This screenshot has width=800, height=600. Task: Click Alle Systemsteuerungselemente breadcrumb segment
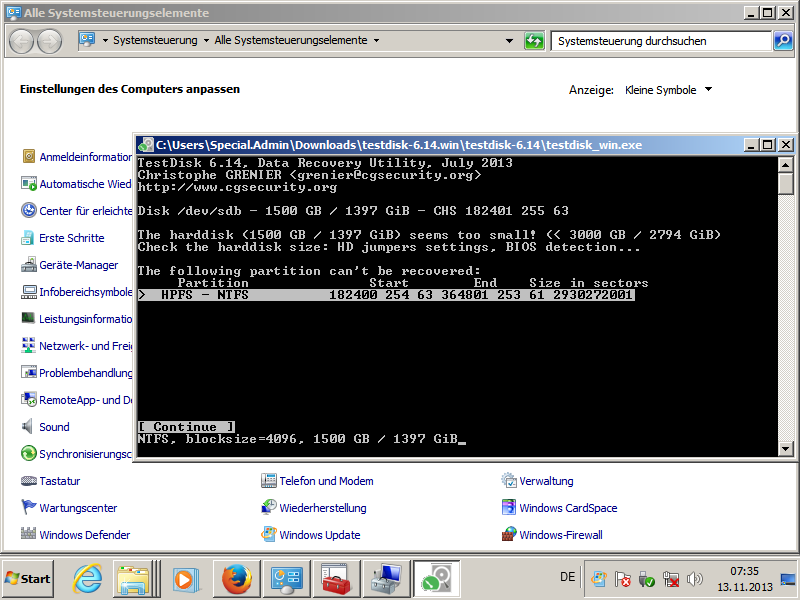pyautogui.click(x=291, y=40)
